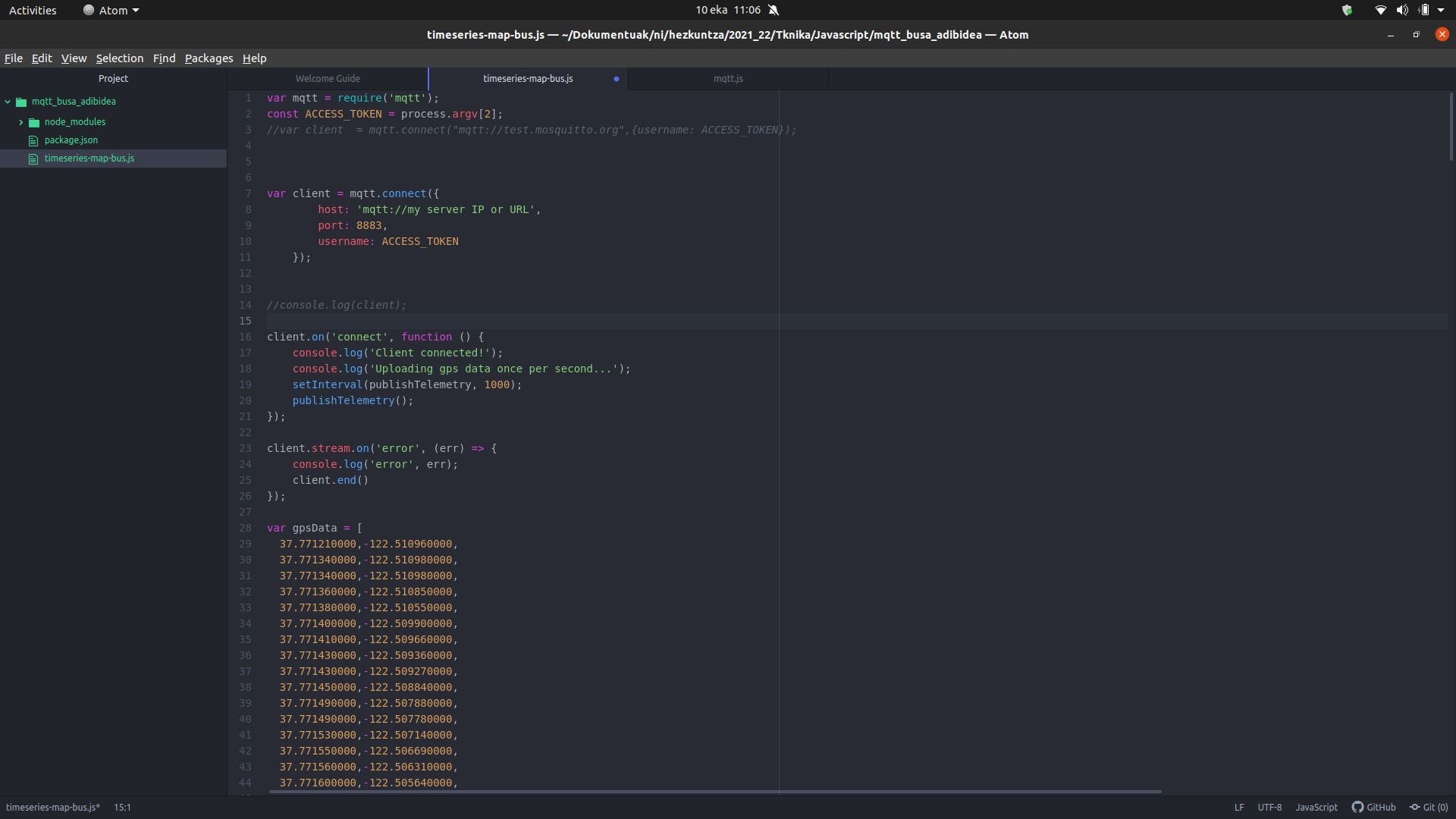Open the Atom application menu dropdown
The width and height of the screenshot is (1456, 819).
tap(111, 10)
